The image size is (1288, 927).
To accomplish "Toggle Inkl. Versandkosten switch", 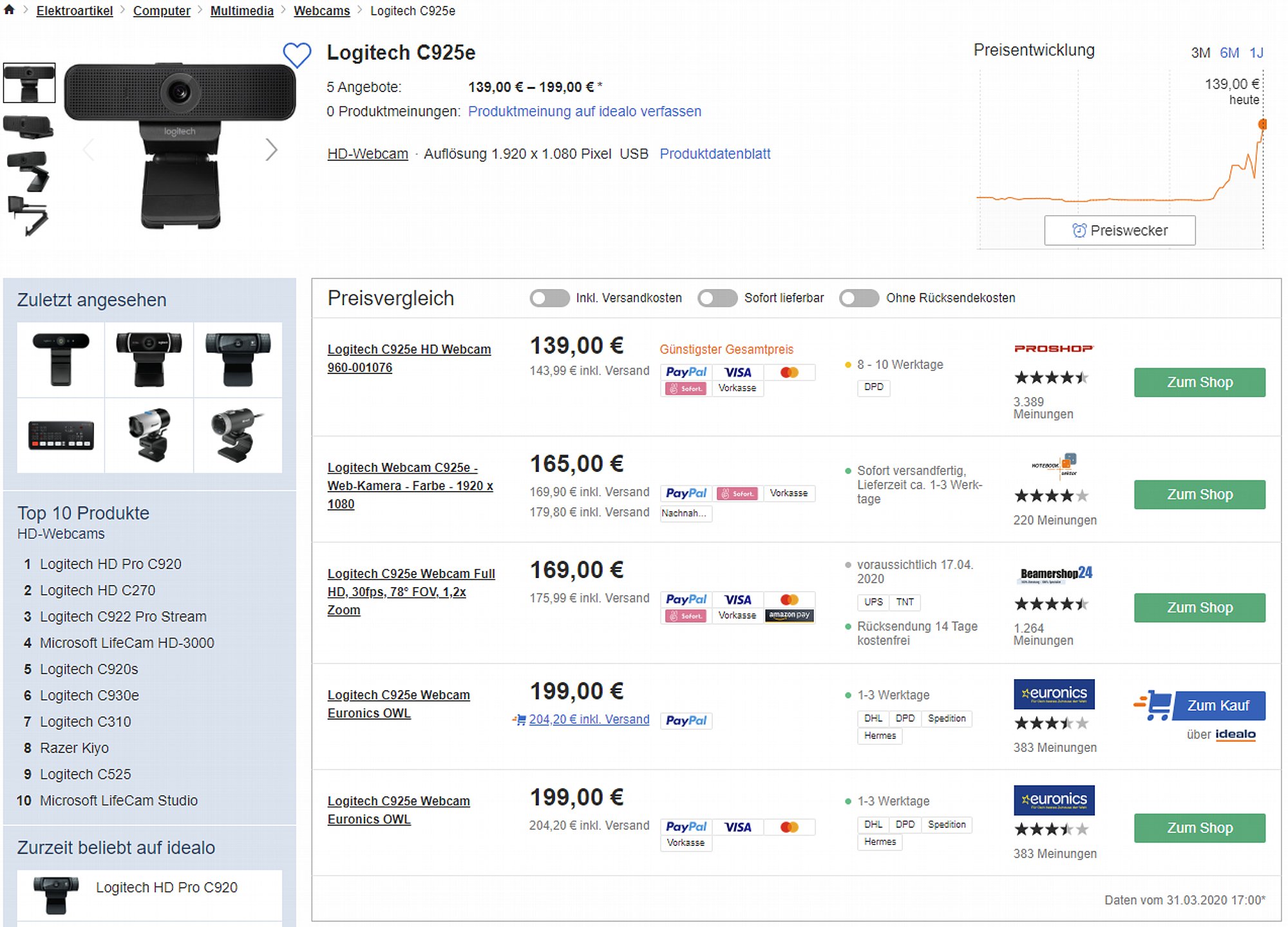I will [x=549, y=298].
